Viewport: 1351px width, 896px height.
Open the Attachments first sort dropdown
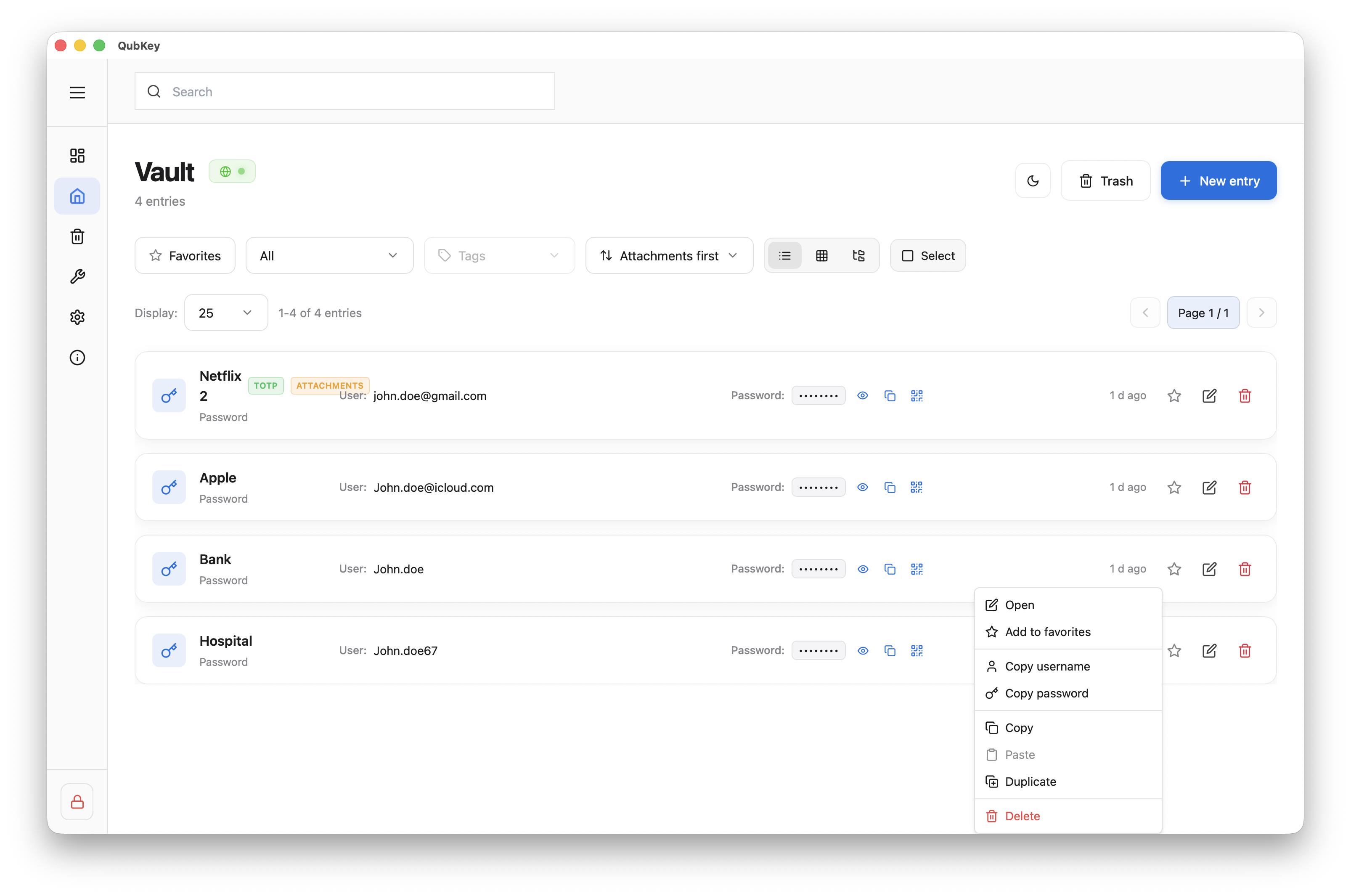(670, 255)
